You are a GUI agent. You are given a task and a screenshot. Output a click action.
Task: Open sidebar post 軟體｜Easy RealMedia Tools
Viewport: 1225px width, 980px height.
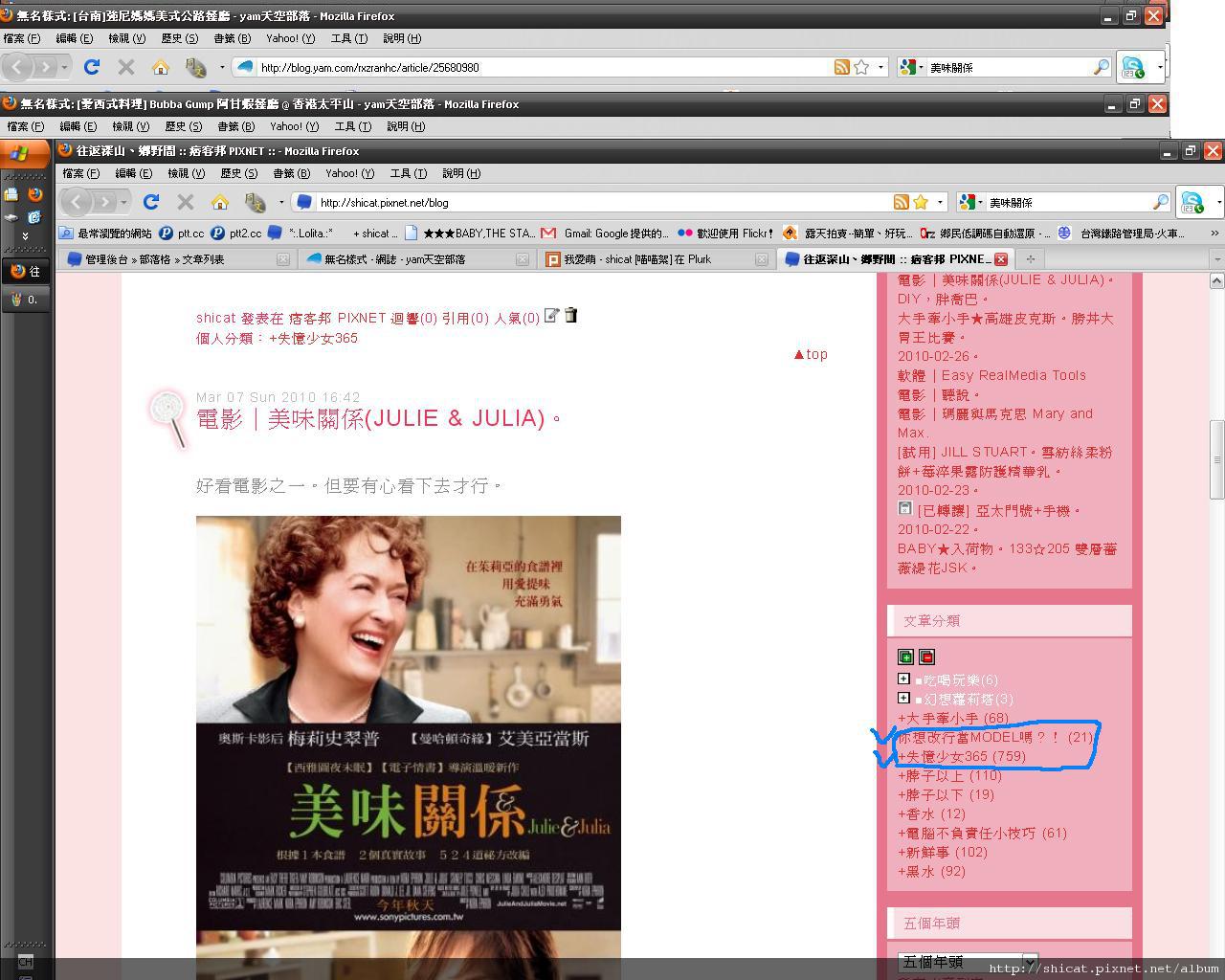991,375
